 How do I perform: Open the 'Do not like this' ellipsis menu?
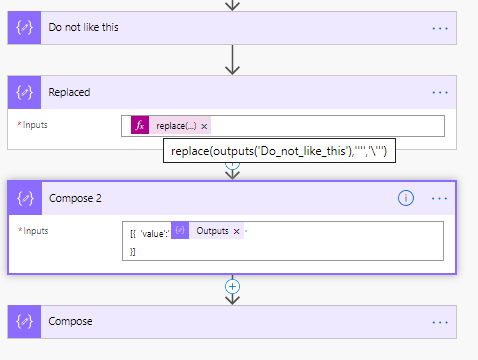440,28
